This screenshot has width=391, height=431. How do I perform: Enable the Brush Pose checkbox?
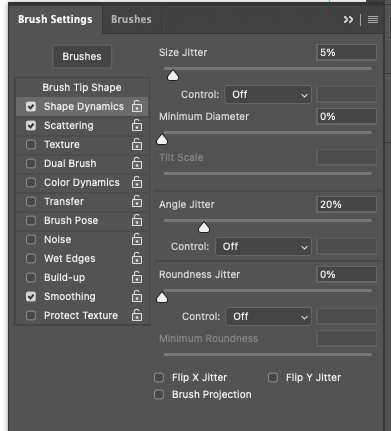[x=31, y=221]
